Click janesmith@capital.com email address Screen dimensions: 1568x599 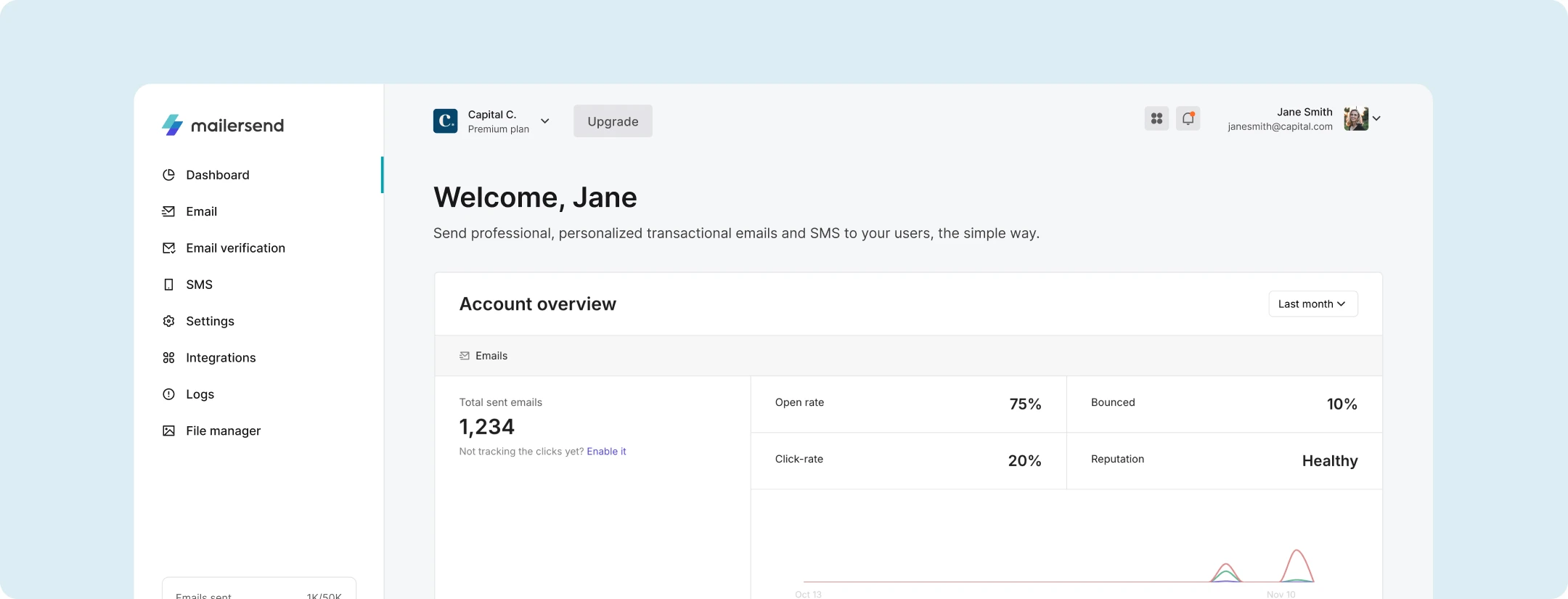1280,126
